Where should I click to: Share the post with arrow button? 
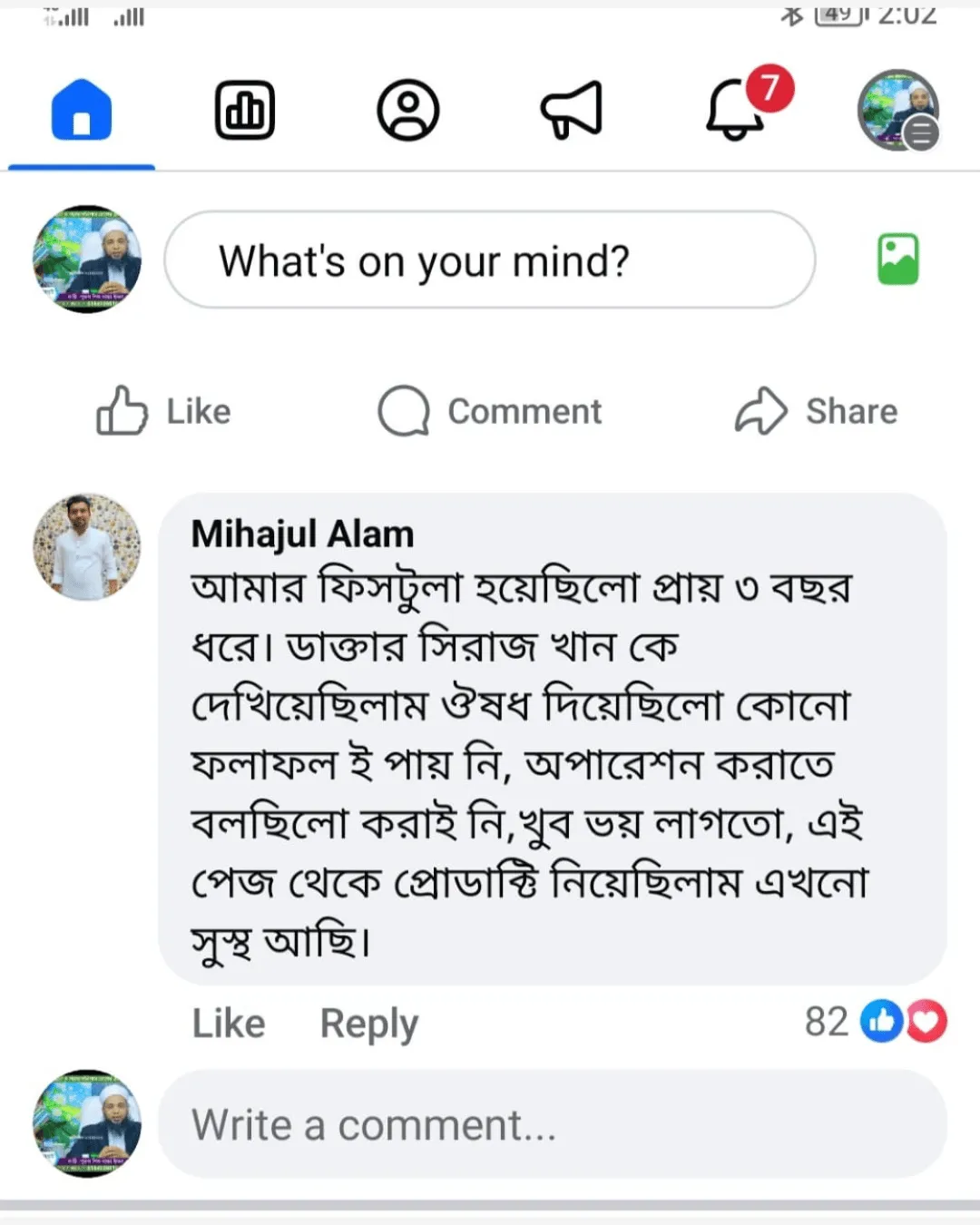coord(816,411)
